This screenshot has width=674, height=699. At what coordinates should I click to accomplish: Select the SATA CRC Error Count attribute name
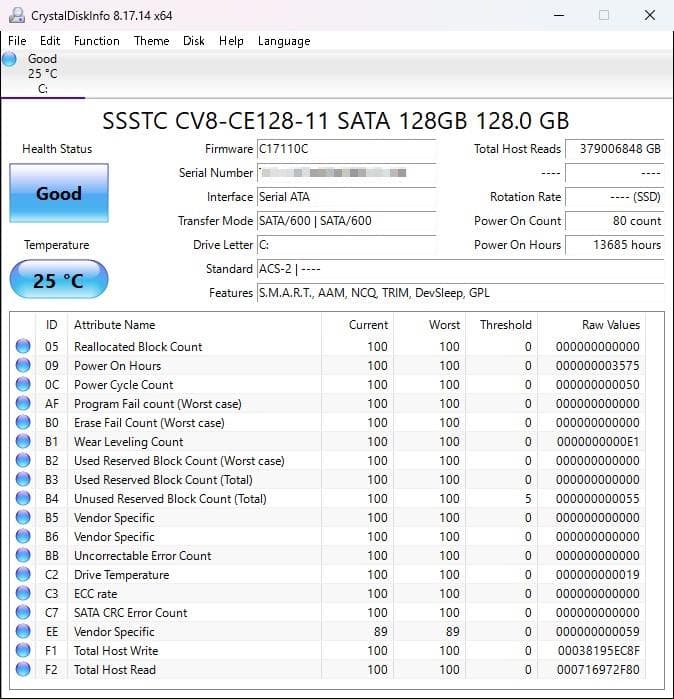[131, 613]
